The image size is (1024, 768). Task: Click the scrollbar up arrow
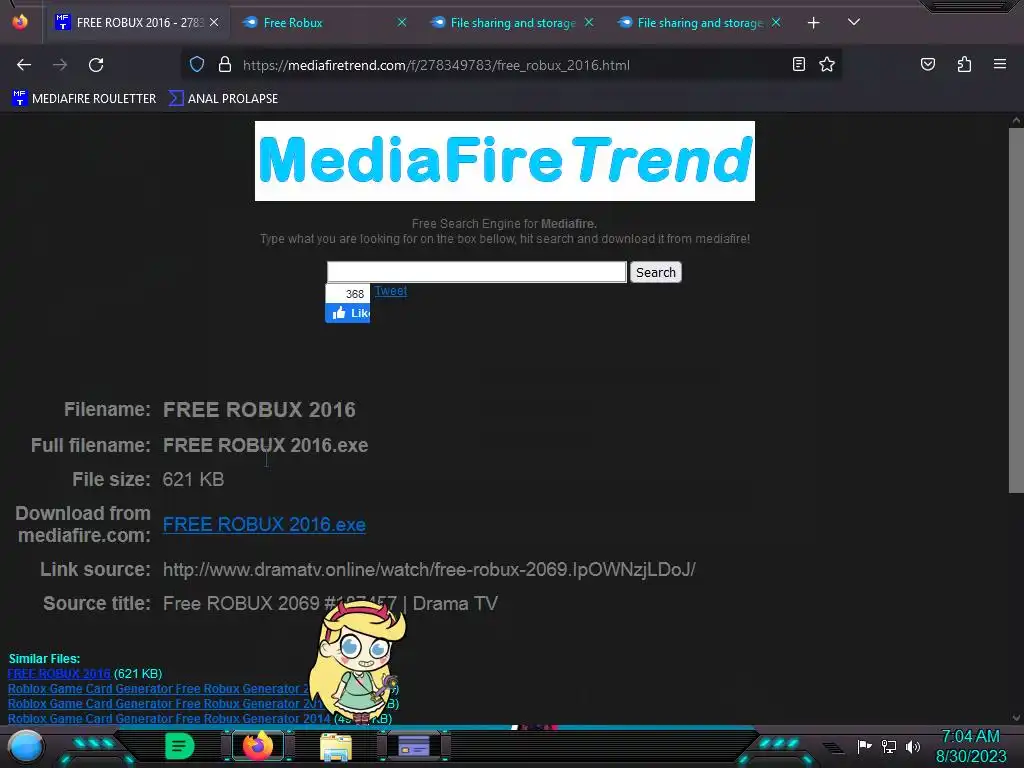pyautogui.click(x=1016, y=120)
